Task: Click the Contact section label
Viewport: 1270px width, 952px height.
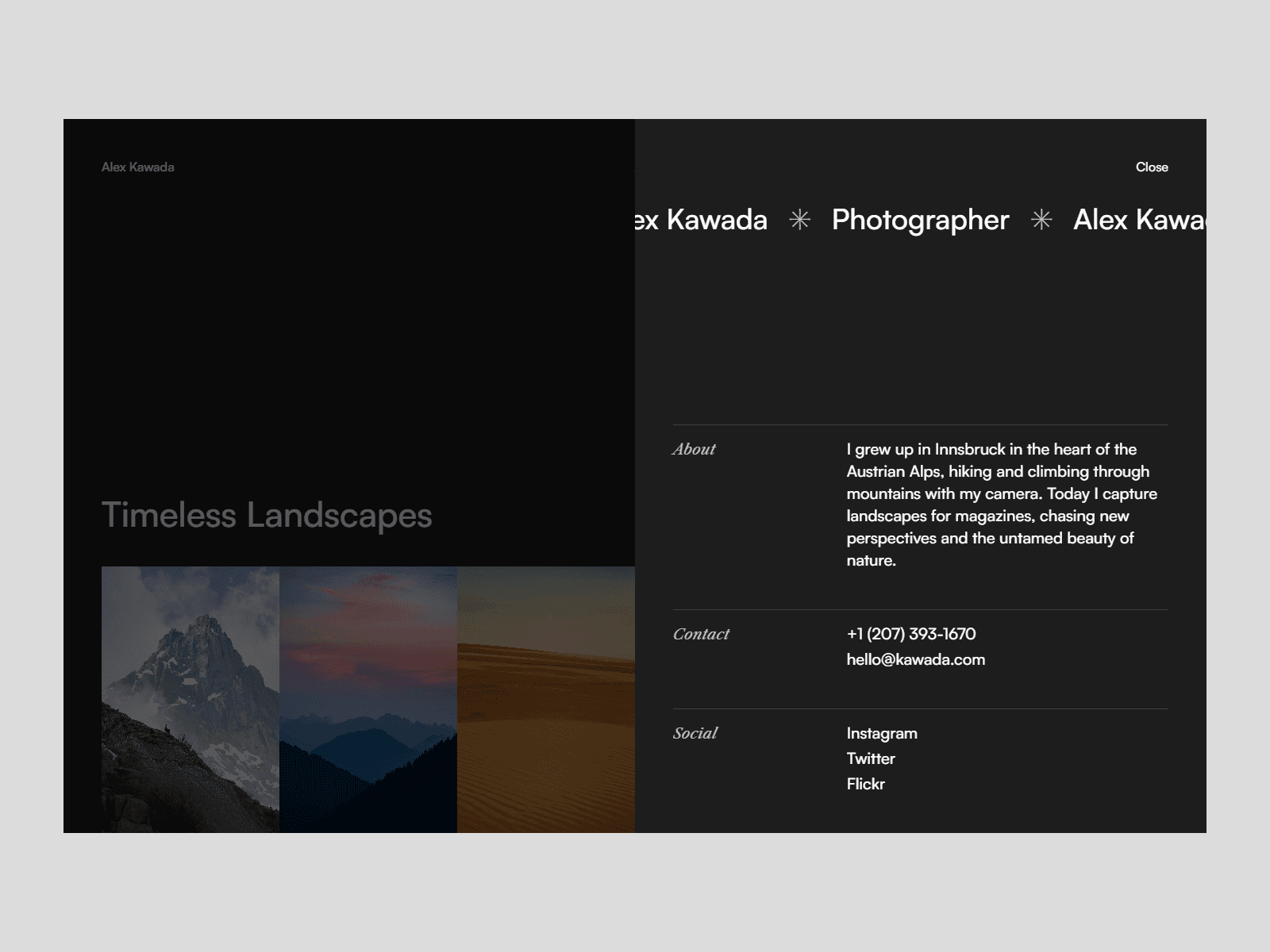Action: click(701, 635)
